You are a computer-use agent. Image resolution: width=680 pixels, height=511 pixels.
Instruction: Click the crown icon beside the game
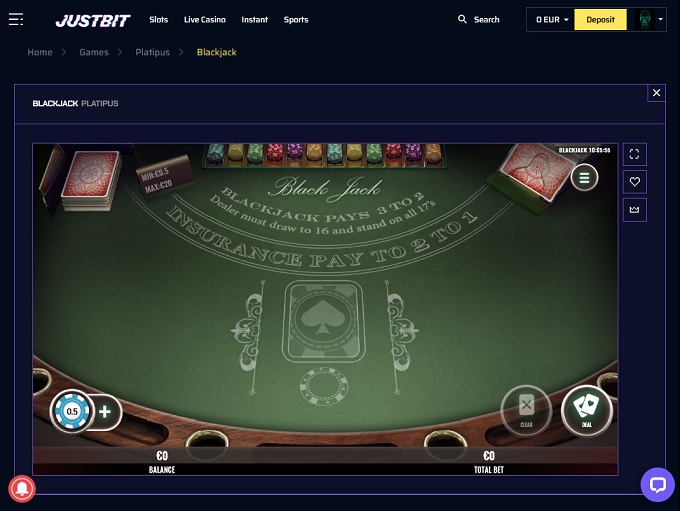634,210
